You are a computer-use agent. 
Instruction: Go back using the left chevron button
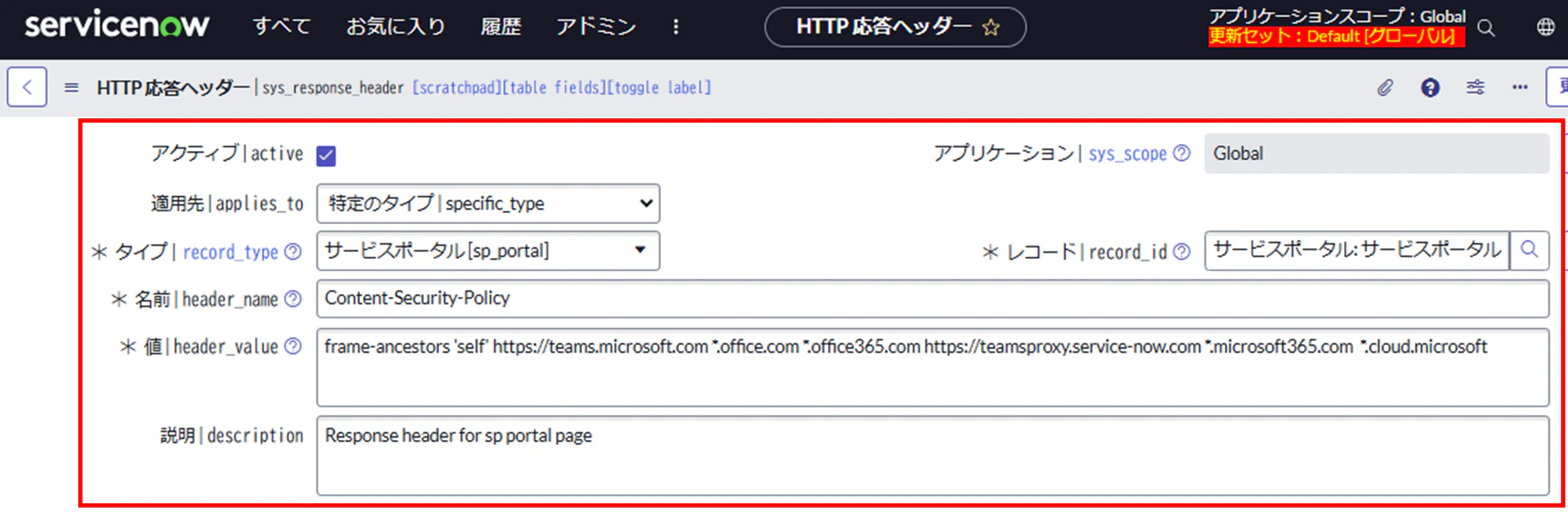[x=27, y=87]
